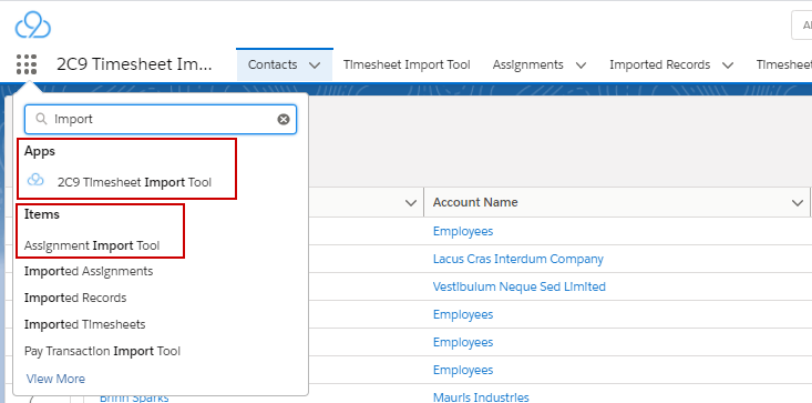The height and width of the screenshot is (403, 812).
Task: Open Vestibulum Neque Sed Limited account
Action: 519,286
